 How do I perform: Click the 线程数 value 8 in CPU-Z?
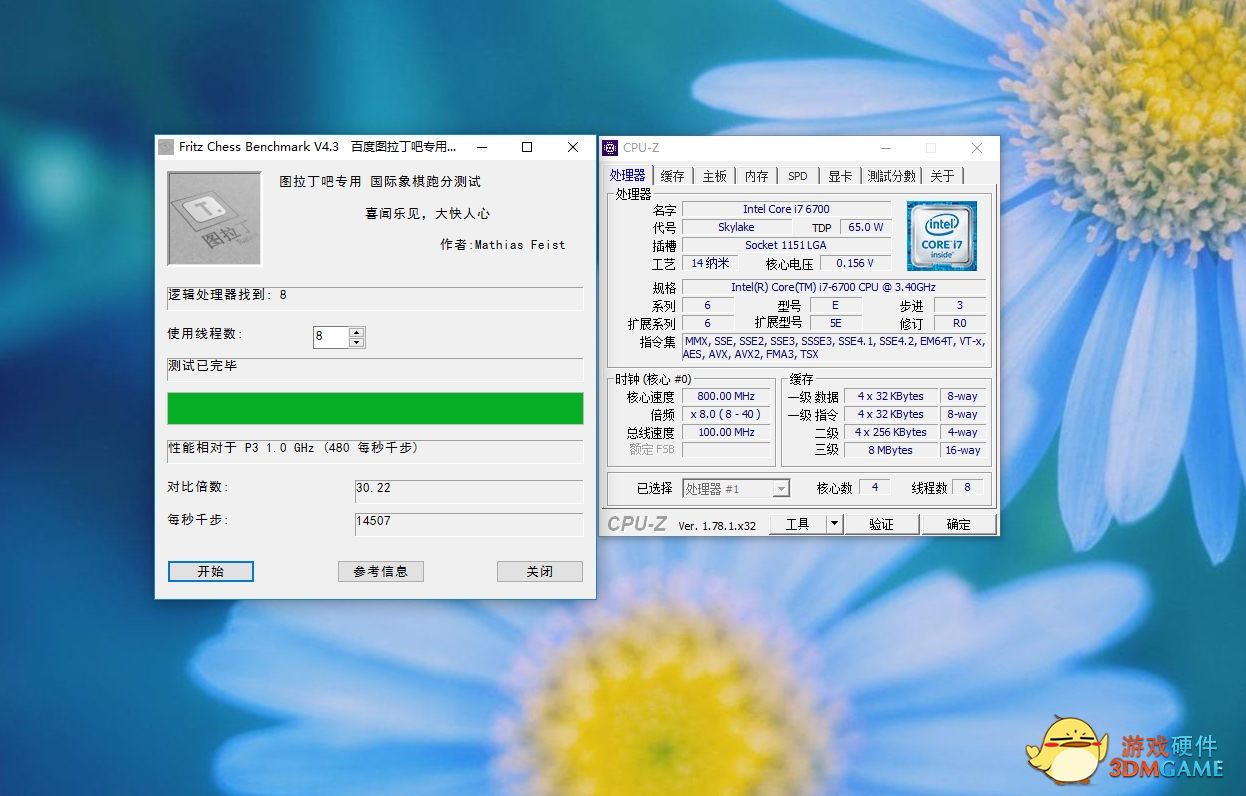967,487
